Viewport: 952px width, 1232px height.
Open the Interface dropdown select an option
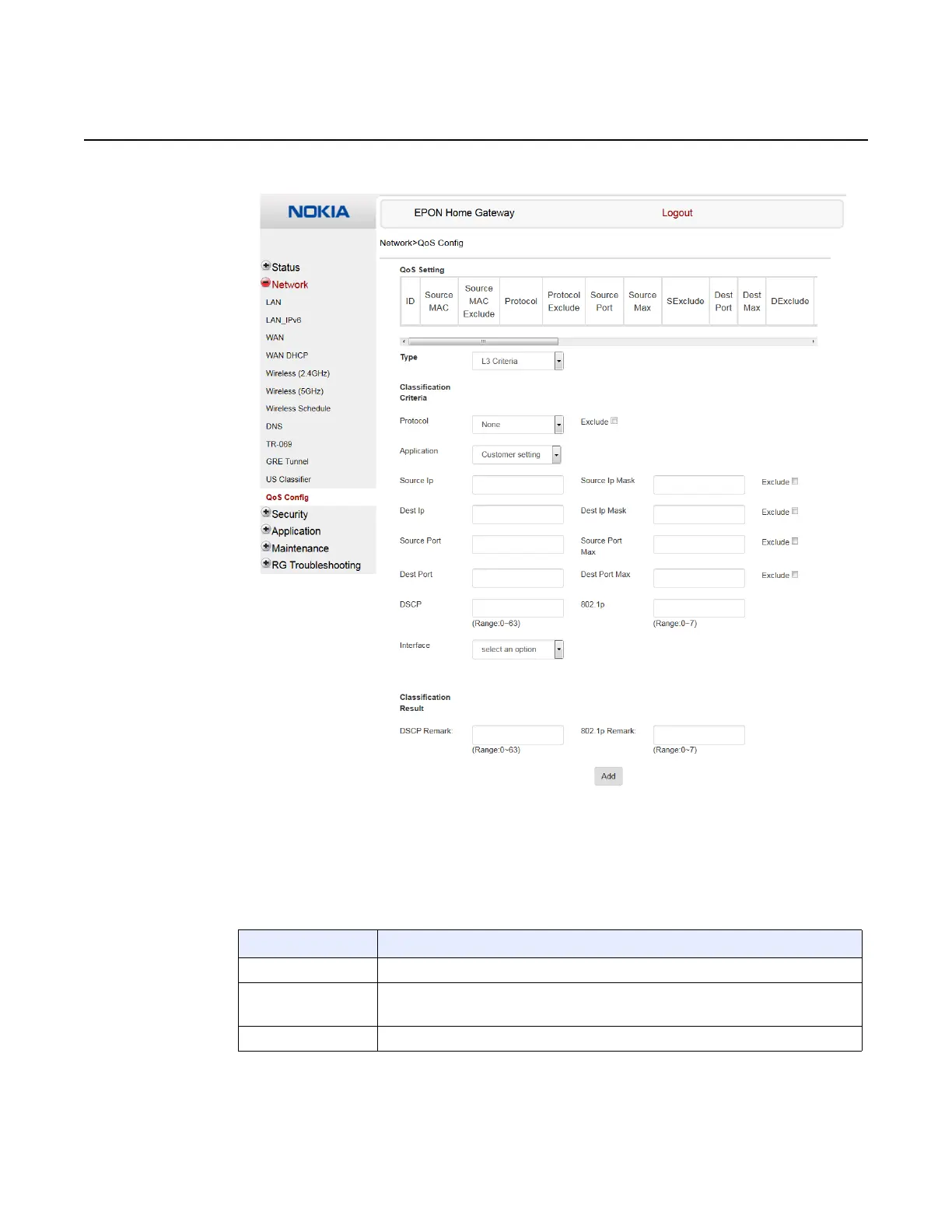pos(518,649)
